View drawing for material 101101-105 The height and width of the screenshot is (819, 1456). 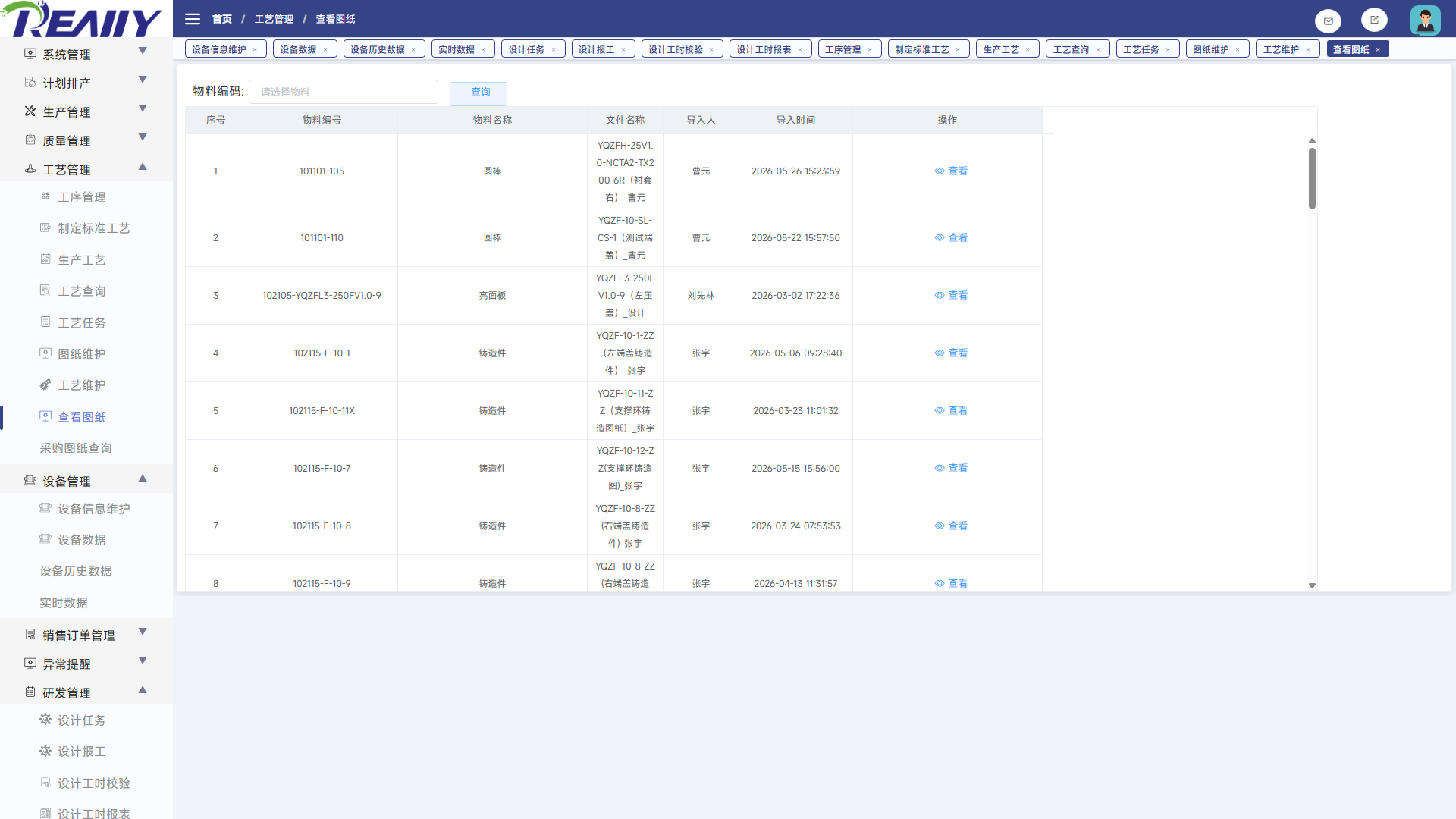click(x=951, y=171)
